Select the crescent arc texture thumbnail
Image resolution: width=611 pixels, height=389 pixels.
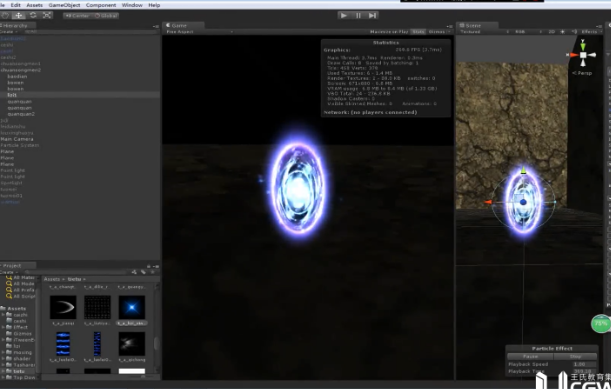(63, 307)
